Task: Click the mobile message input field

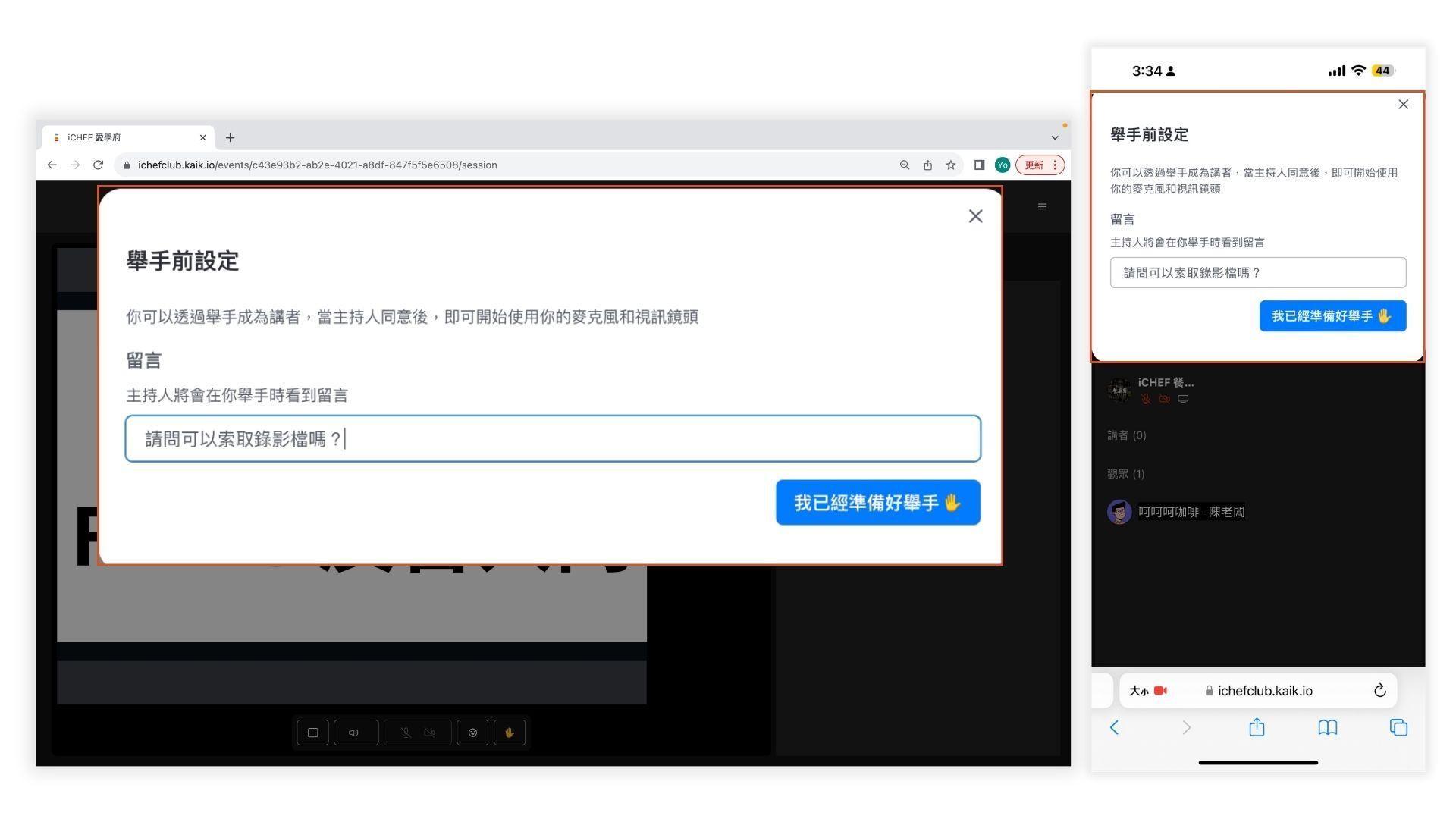Action: click(x=1257, y=273)
